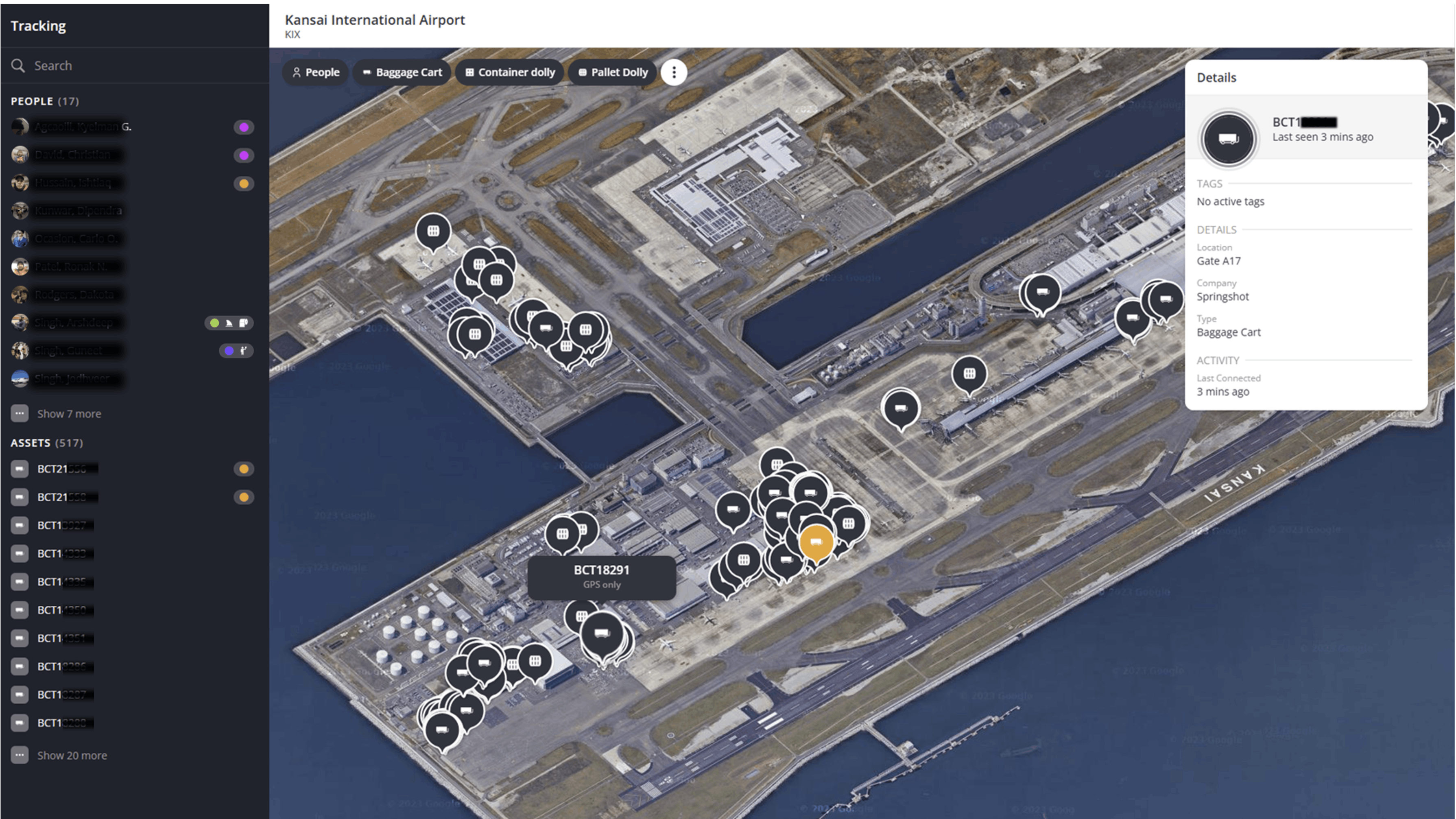This screenshot has width=1456, height=819.
Task: Toggle the Container dolly filter chip
Action: coord(509,72)
